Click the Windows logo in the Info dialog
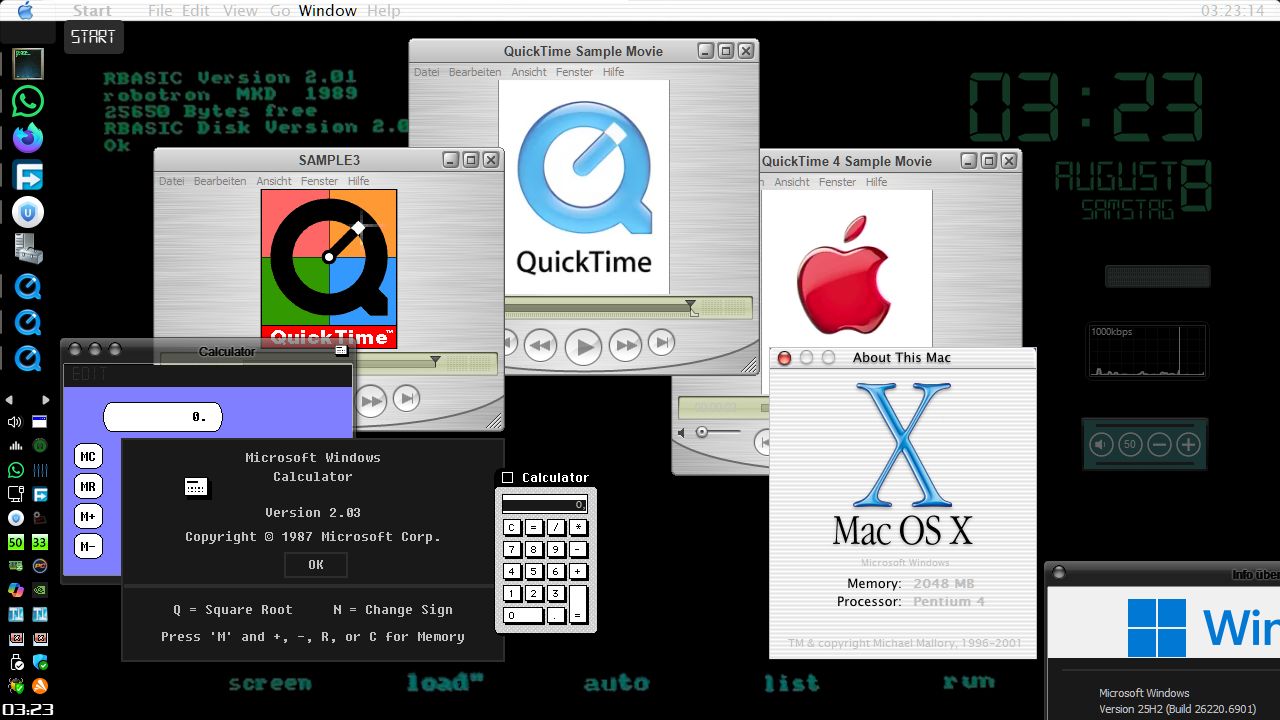The height and width of the screenshot is (720, 1280). click(x=1157, y=628)
